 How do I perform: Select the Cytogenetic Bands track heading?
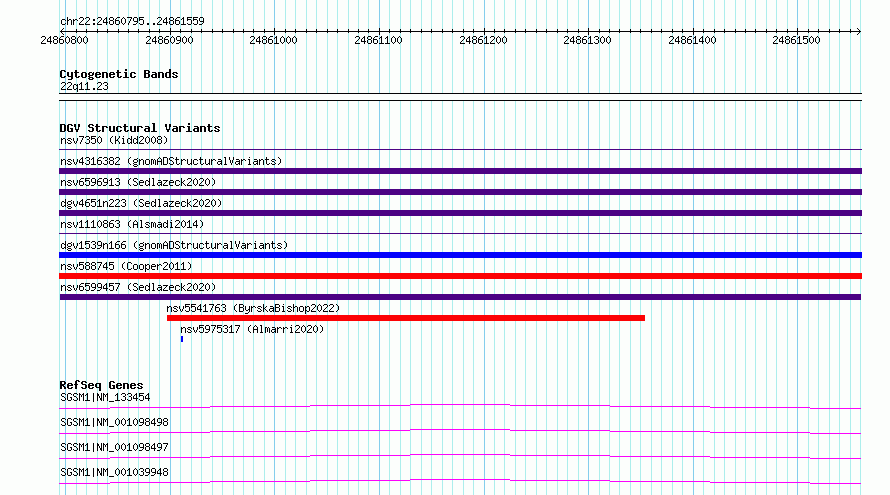[119, 74]
